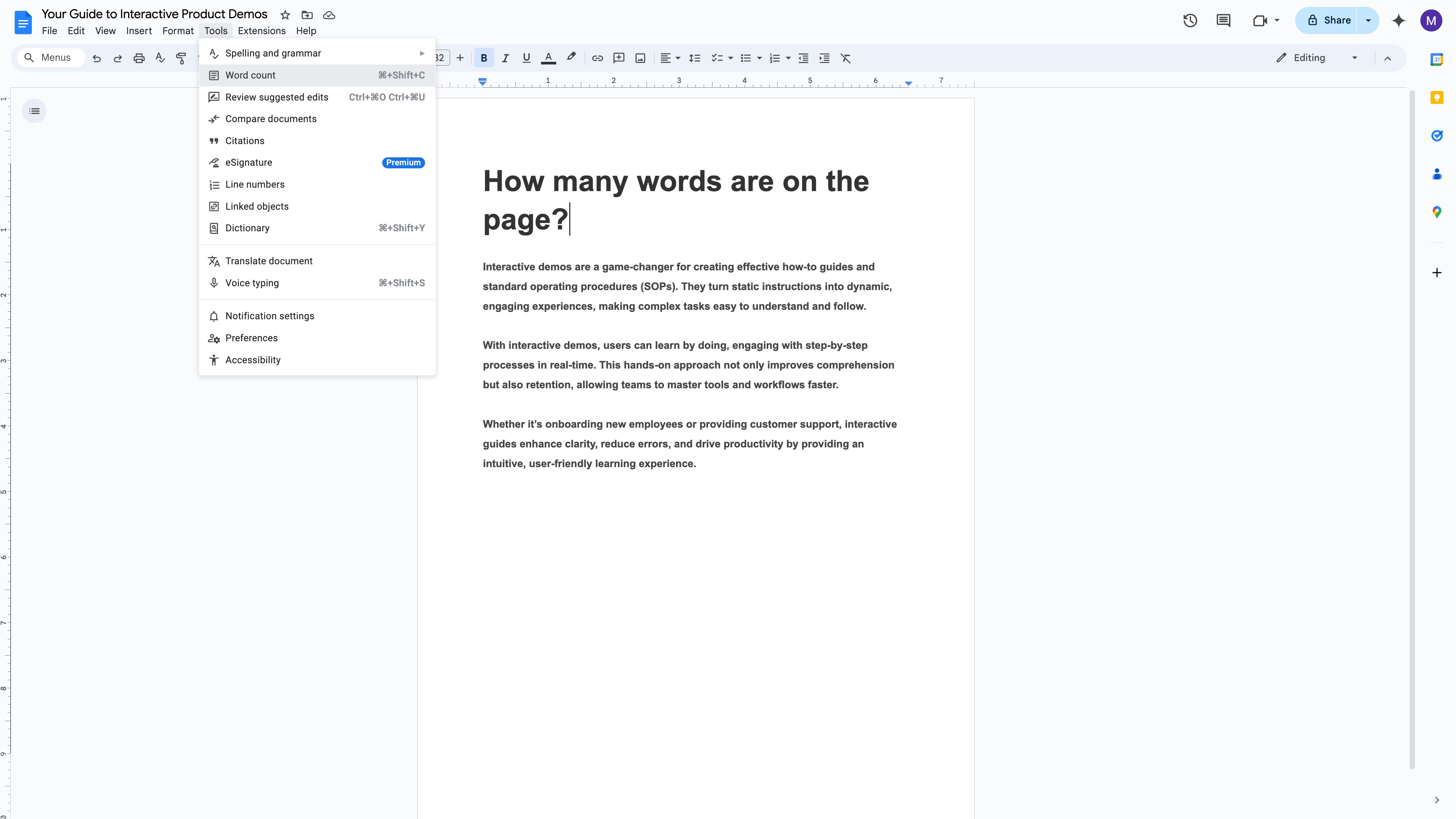Run spelling and grammar check icon
The height and width of the screenshot is (819, 1456).
tap(160, 58)
